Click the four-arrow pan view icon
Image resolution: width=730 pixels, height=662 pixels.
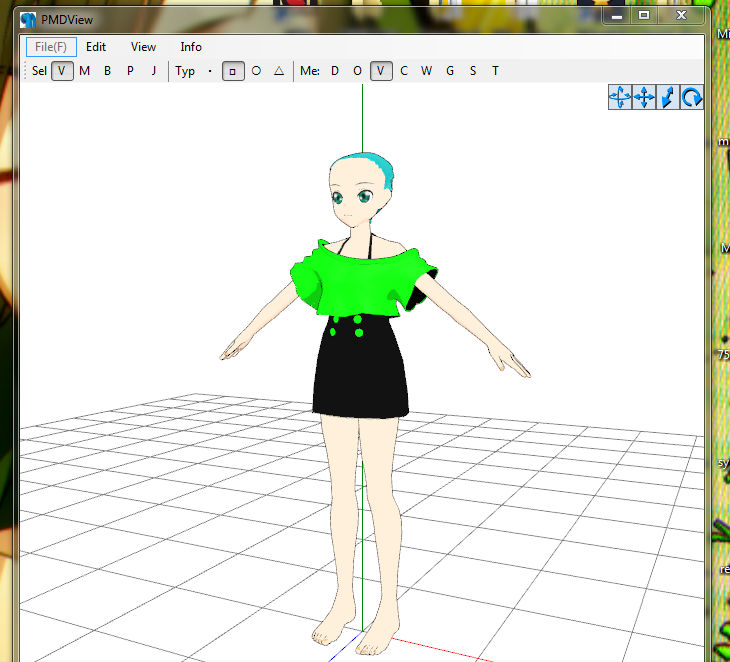coord(644,97)
